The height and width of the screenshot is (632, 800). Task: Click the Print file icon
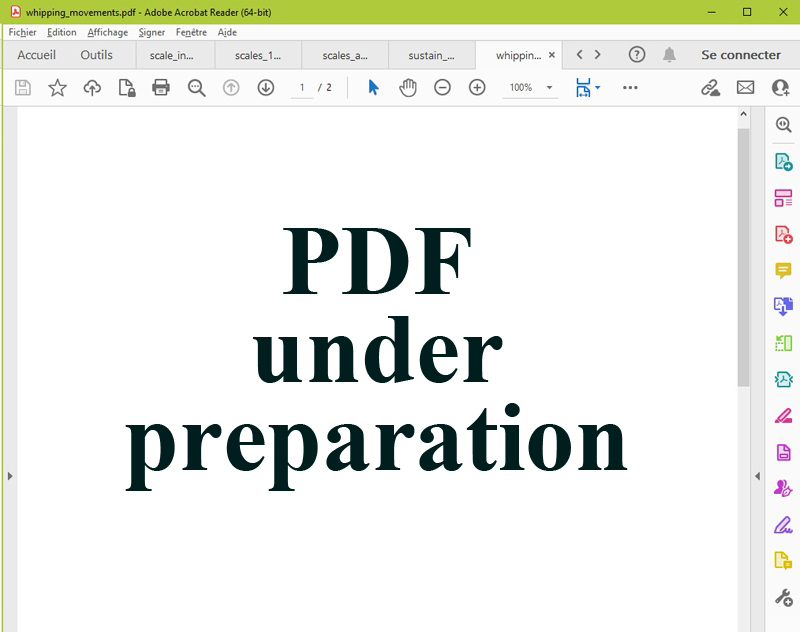tap(160, 88)
